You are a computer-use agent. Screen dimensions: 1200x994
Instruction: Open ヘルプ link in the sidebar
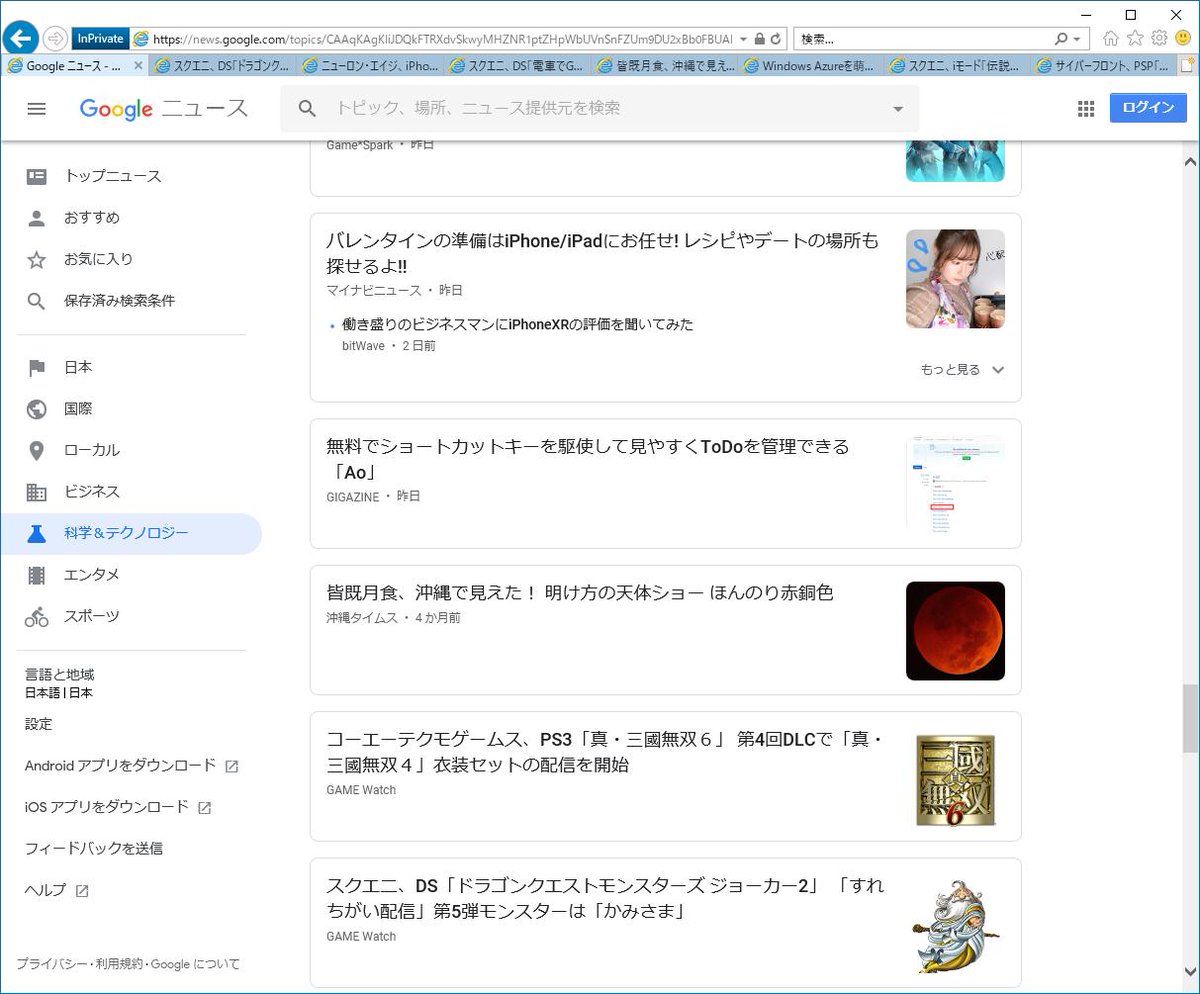[x=56, y=890]
